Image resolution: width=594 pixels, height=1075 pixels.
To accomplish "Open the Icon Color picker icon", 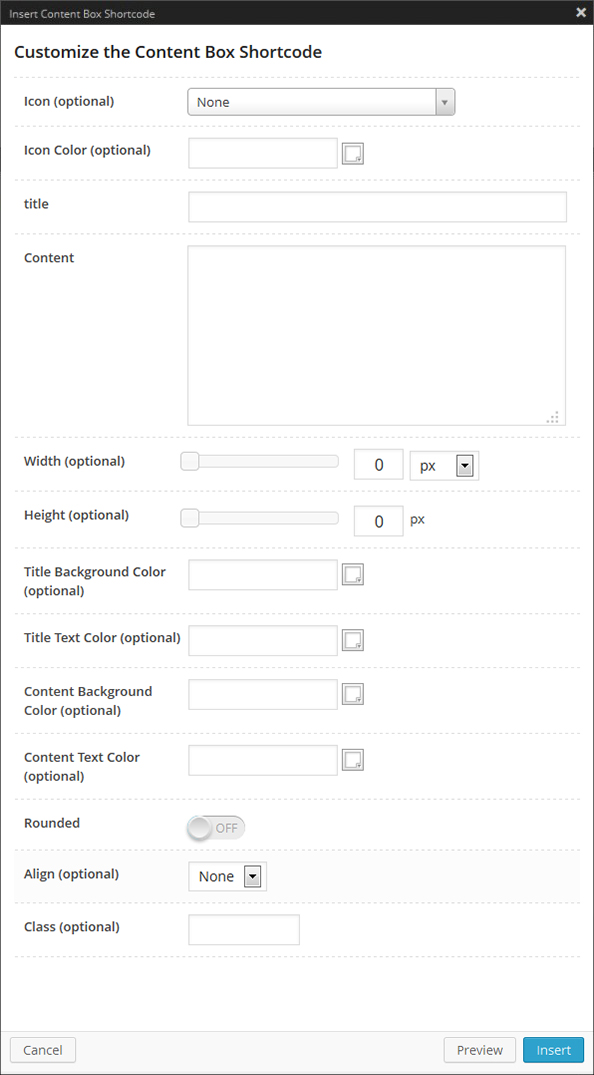I will (x=352, y=152).
